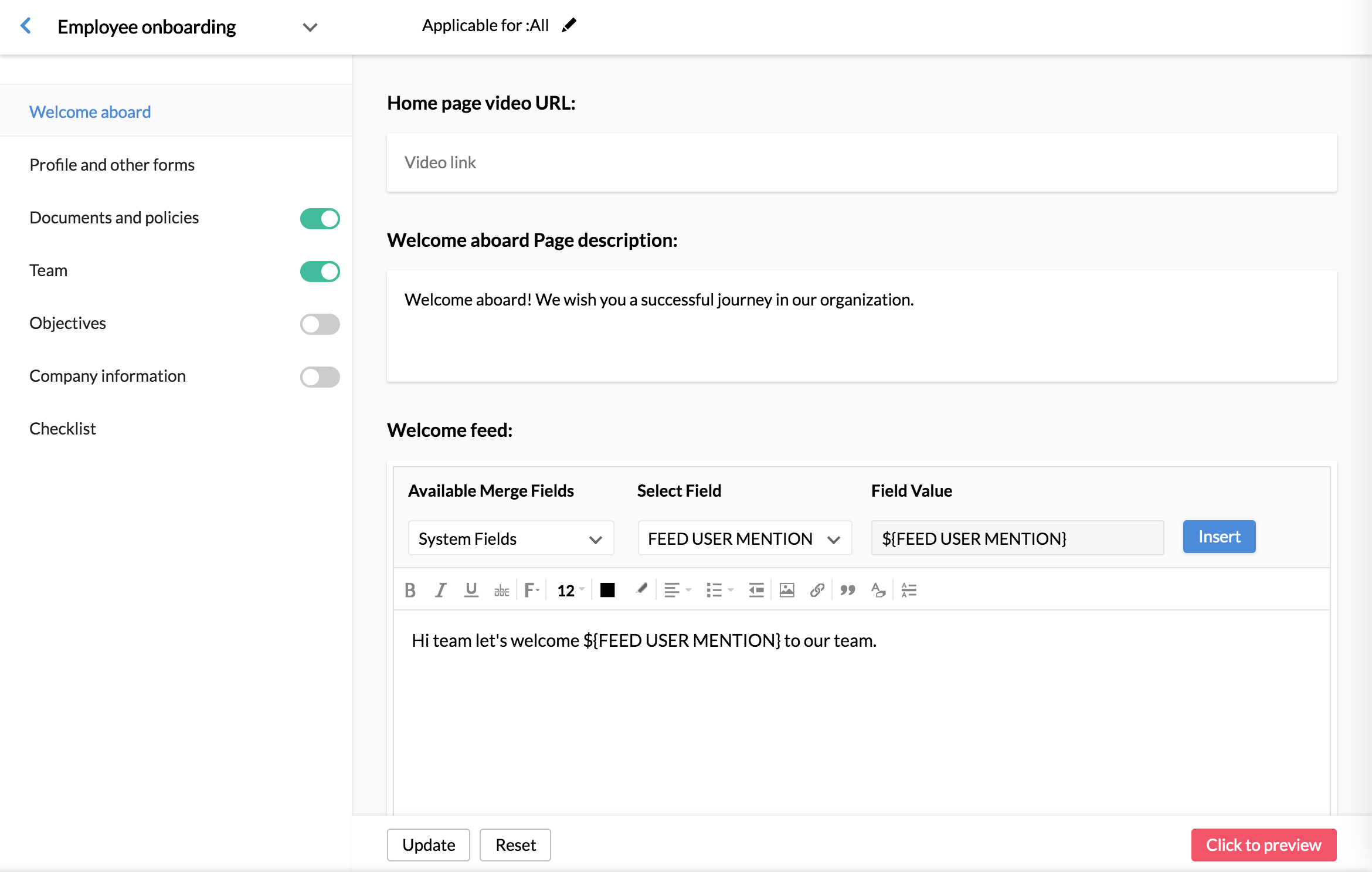The height and width of the screenshot is (872, 1372).
Task: Disable the Documents and policies toggle
Action: [x=320, y=219]
